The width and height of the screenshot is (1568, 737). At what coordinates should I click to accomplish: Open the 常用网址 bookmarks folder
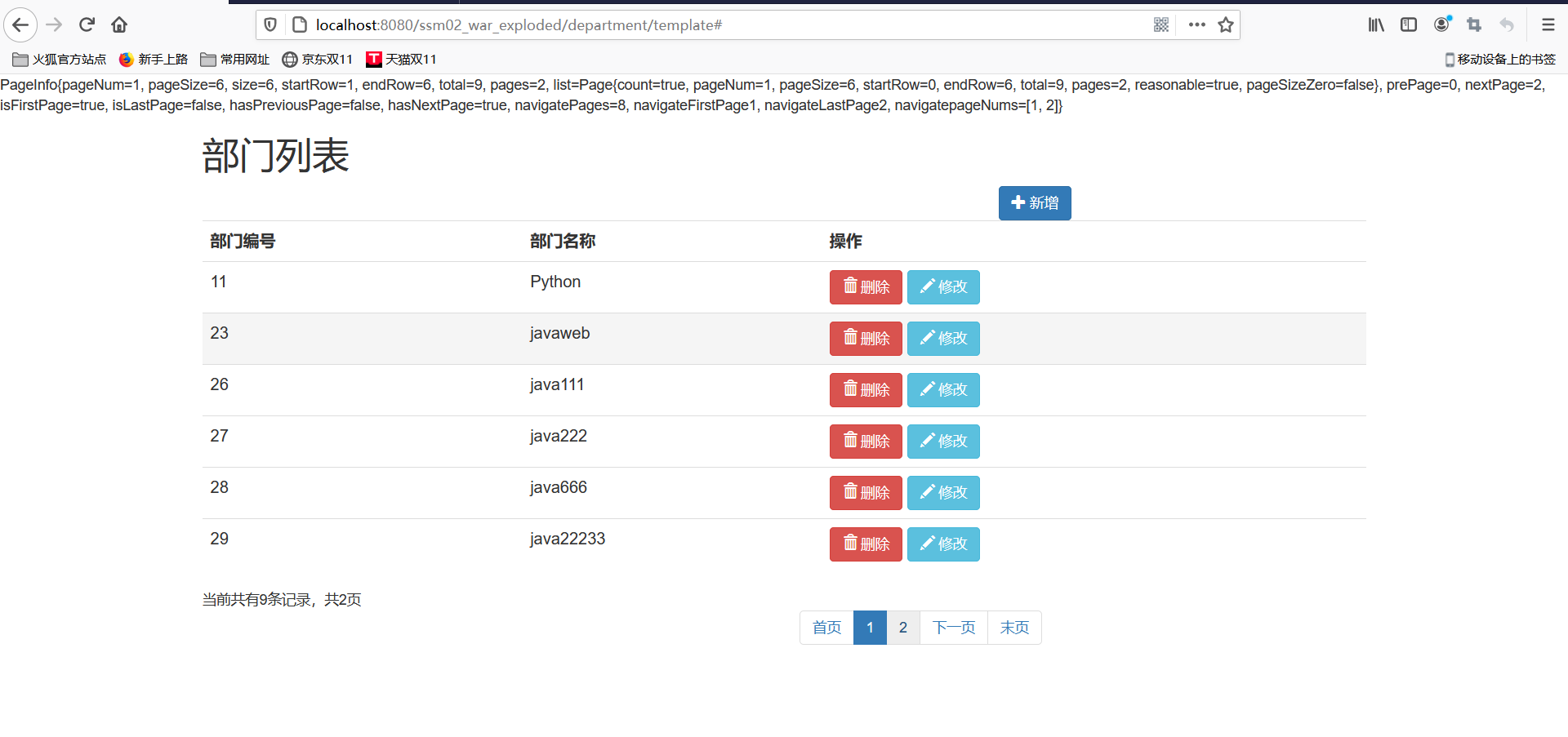236,59
